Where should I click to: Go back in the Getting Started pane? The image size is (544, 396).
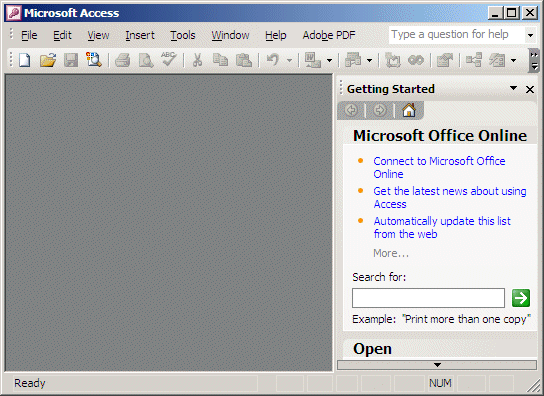tap(351, 110)
